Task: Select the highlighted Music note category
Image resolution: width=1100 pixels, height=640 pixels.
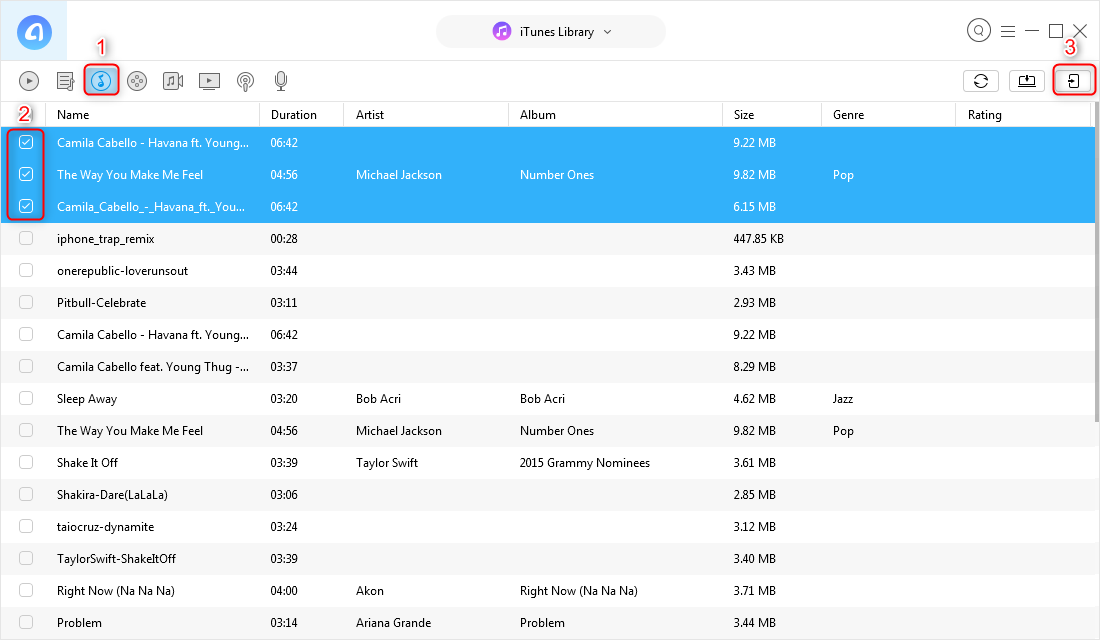Action: click(x=101, y=81)
